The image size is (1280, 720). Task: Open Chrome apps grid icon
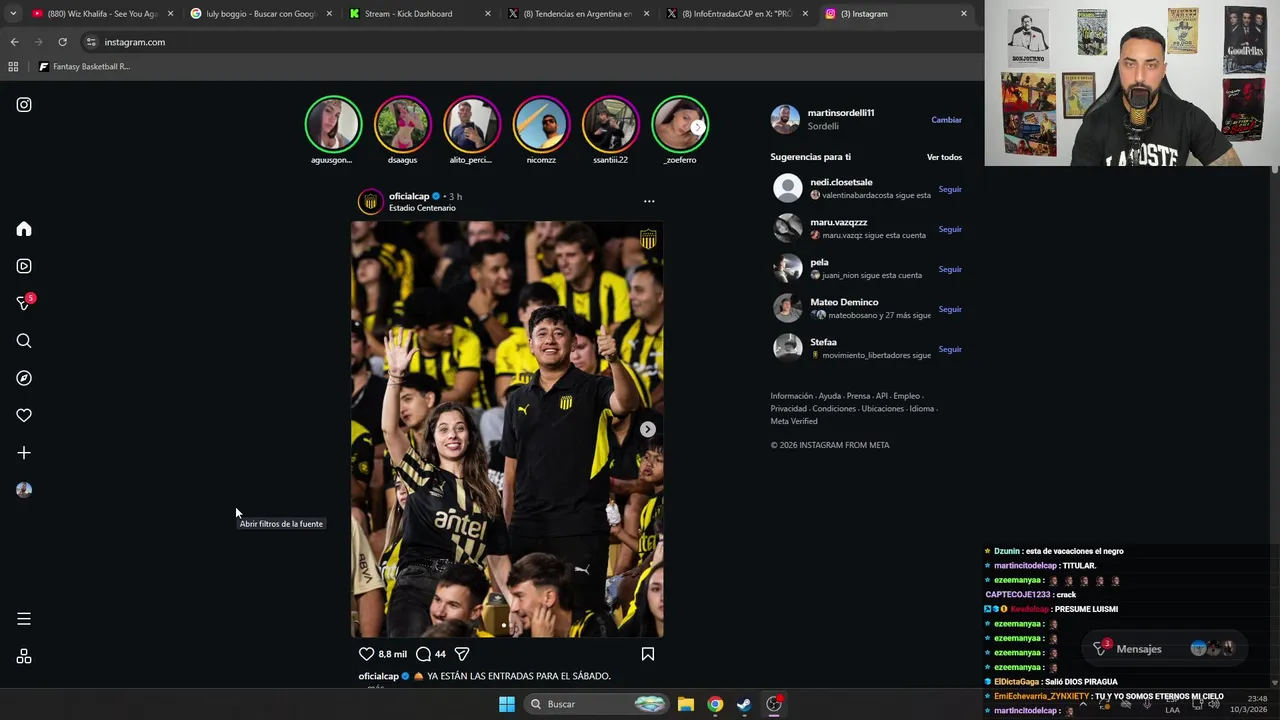coord(13,67)
